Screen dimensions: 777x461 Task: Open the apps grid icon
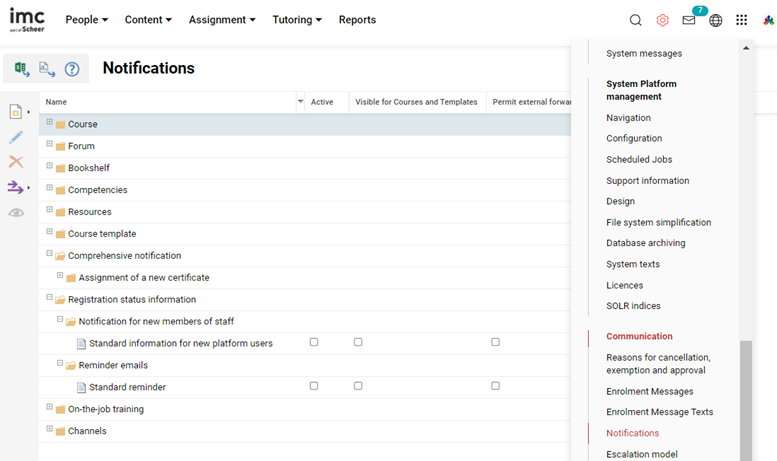pyautogui.click(x=741, y=20)
